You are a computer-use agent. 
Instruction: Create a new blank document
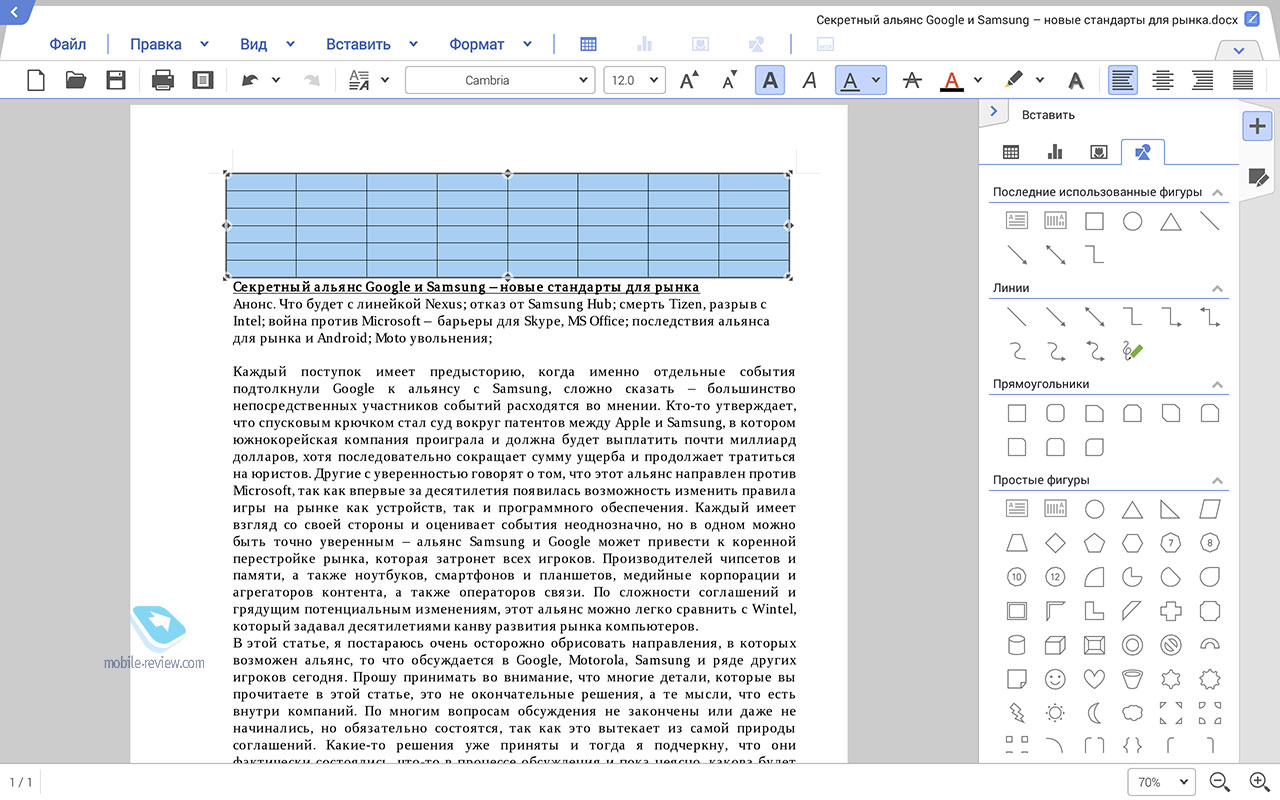[36, 80]
